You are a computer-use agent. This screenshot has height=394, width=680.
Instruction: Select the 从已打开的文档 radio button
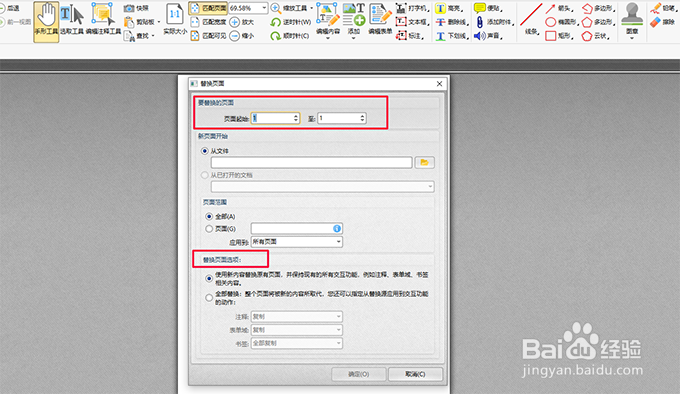coord(204,175)
